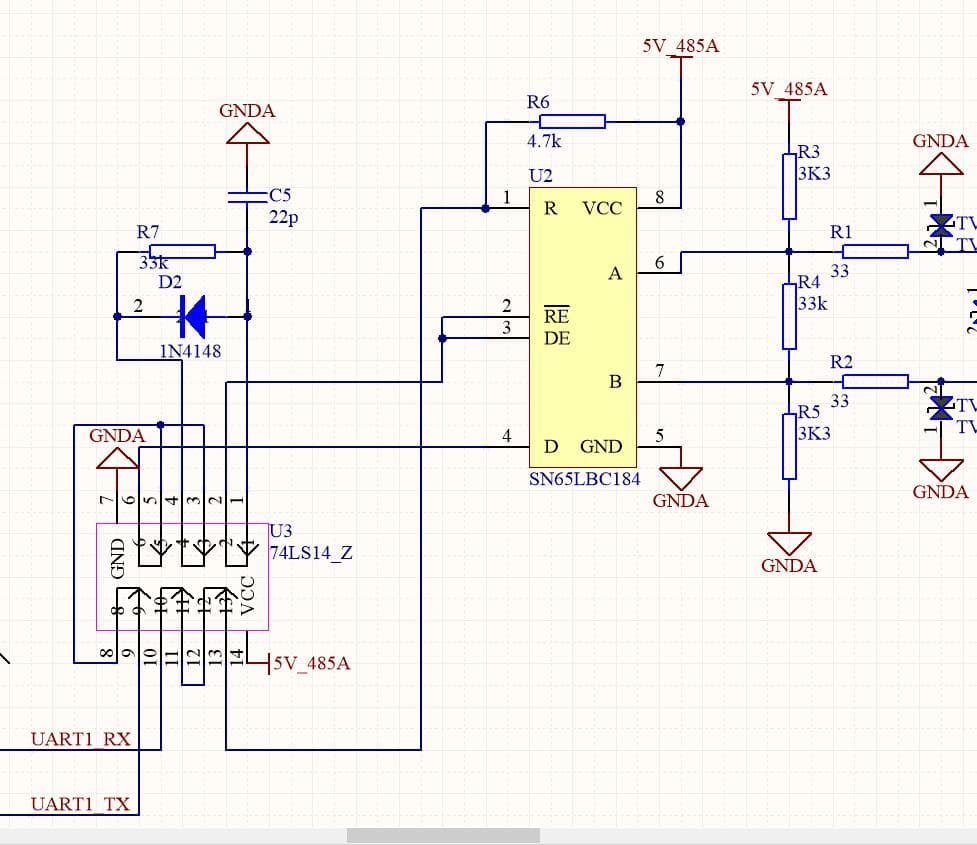Select the yellow U2 transceiver body

tap(583, 327)
